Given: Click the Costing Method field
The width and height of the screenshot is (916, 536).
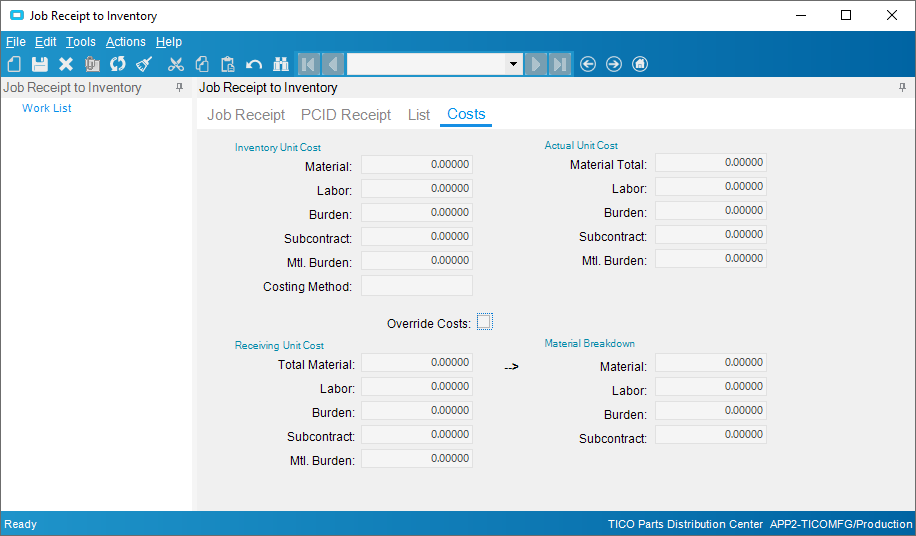Looking at the screenshot, I should point(417,286).
